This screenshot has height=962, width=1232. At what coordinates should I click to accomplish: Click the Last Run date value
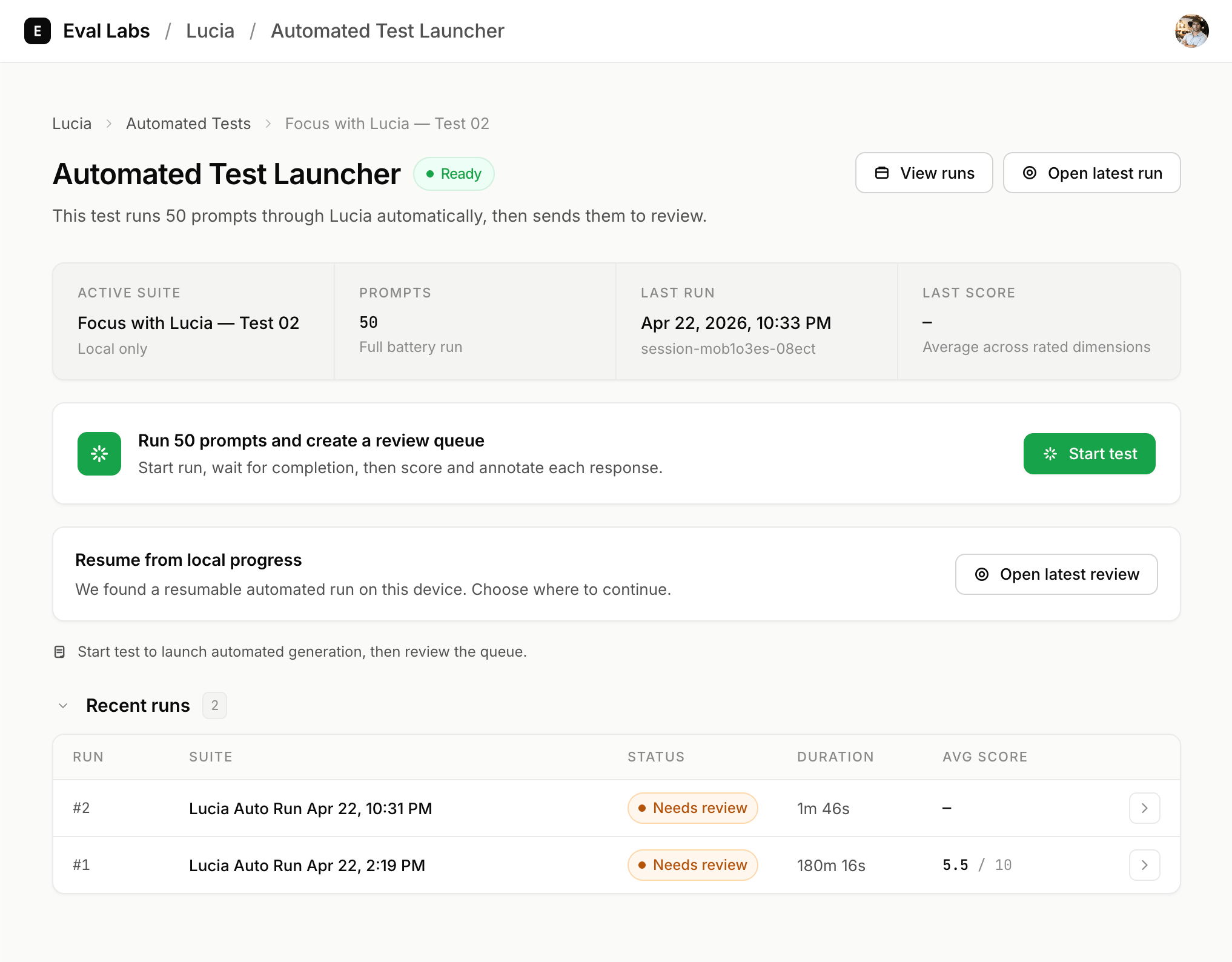(x=736, y=323)
